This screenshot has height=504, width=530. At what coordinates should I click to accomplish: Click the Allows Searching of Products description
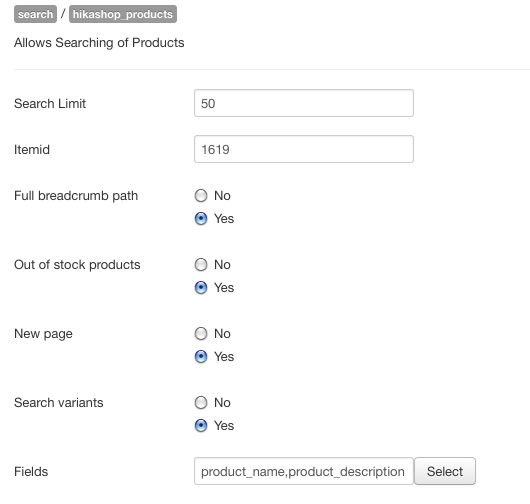99,43
